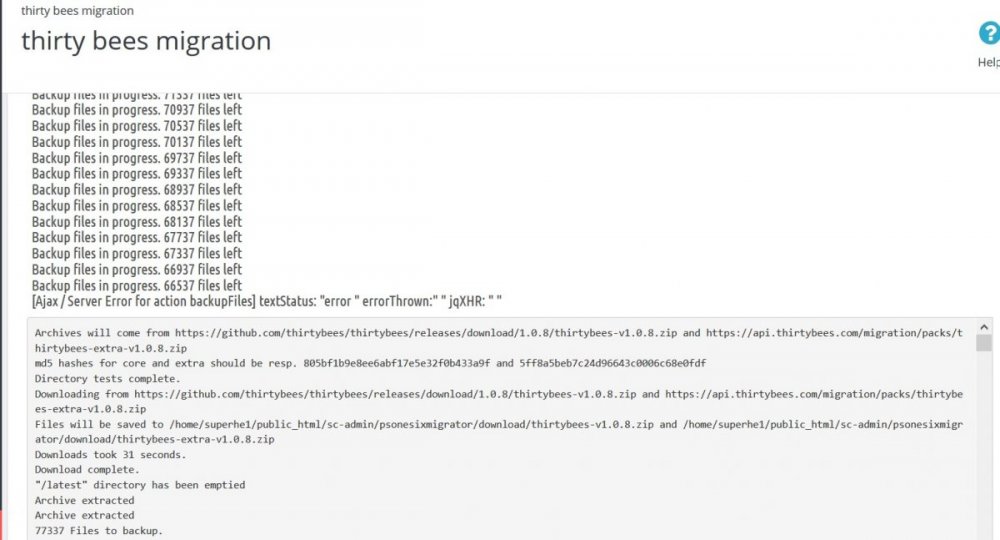Click the blue question mark Help icon
Screen dimensions: 1000x540
[x=989, y=34]
